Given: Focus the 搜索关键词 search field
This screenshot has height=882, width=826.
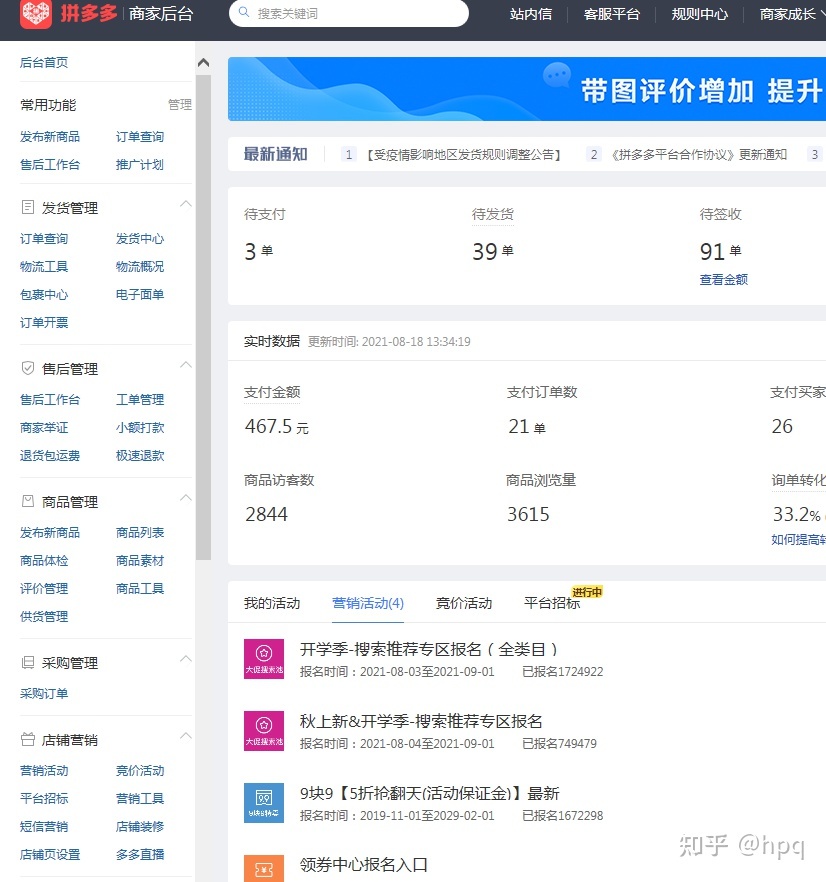Looking at the screenshot, I should (x=349, y=13).
